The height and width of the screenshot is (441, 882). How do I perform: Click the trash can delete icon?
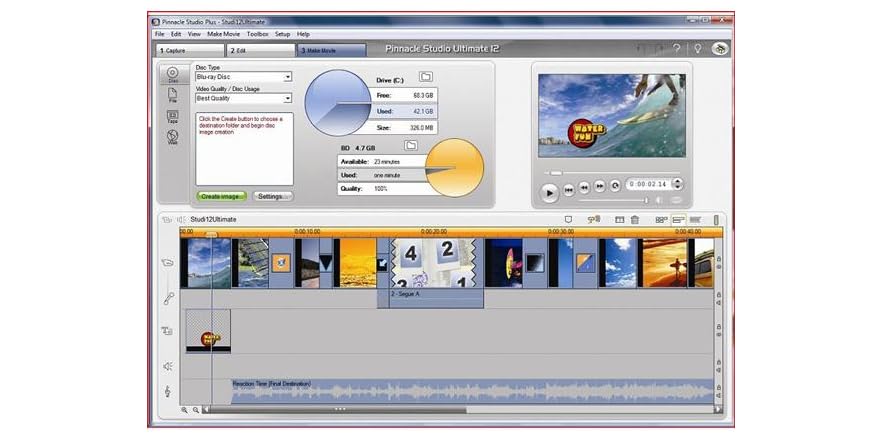(x=634, y=219)
